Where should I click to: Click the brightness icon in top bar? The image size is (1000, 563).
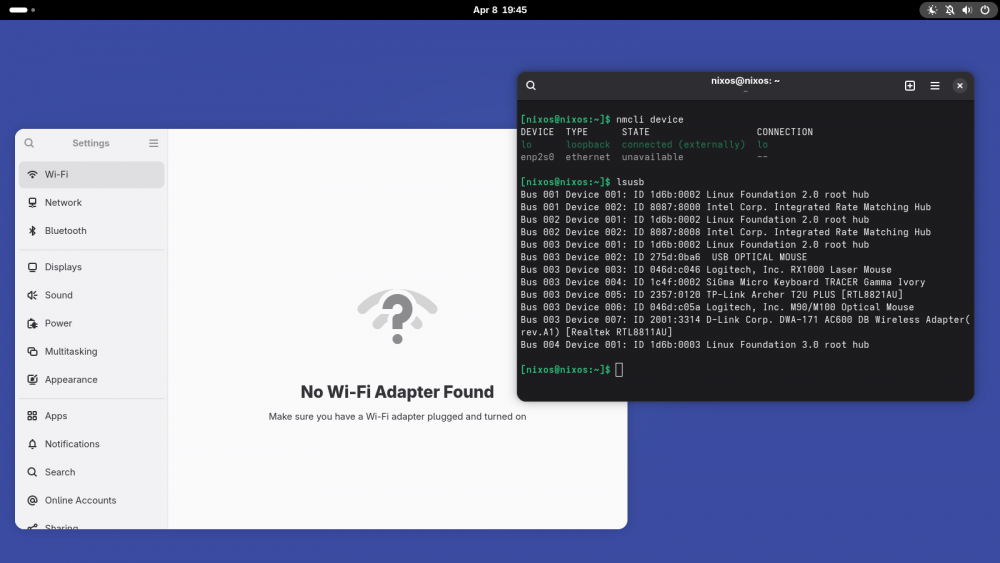coord(932,10)
